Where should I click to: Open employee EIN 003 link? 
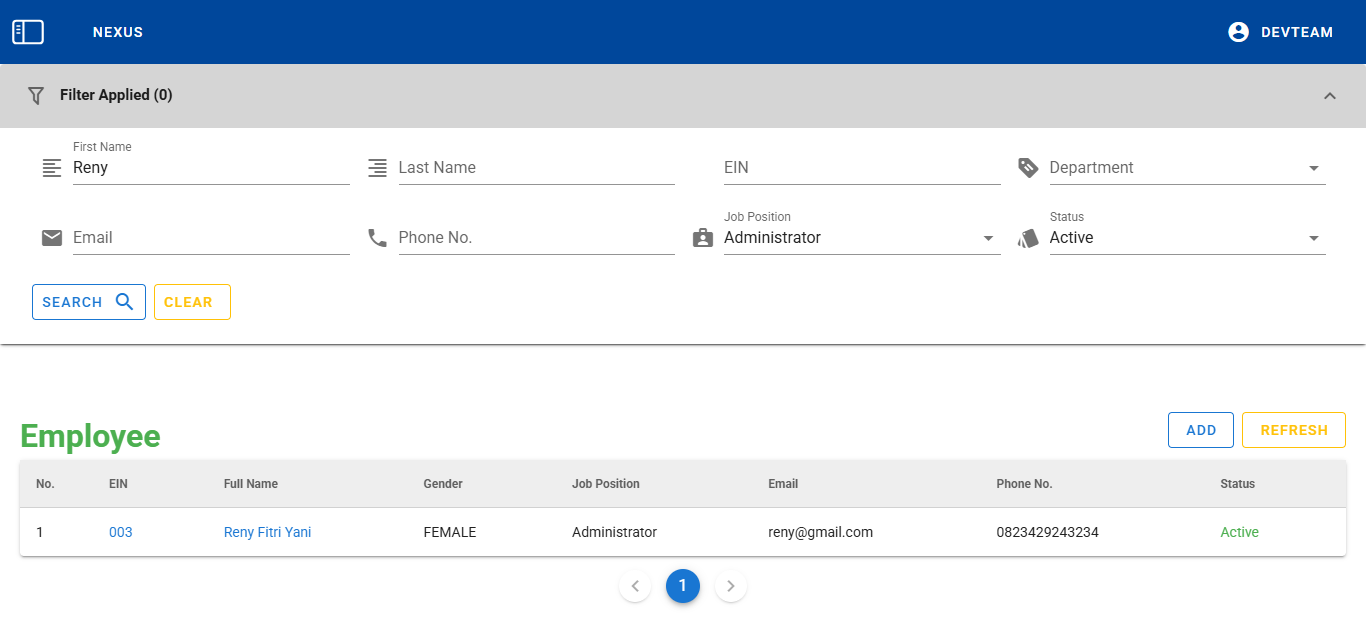pos(120,532)
